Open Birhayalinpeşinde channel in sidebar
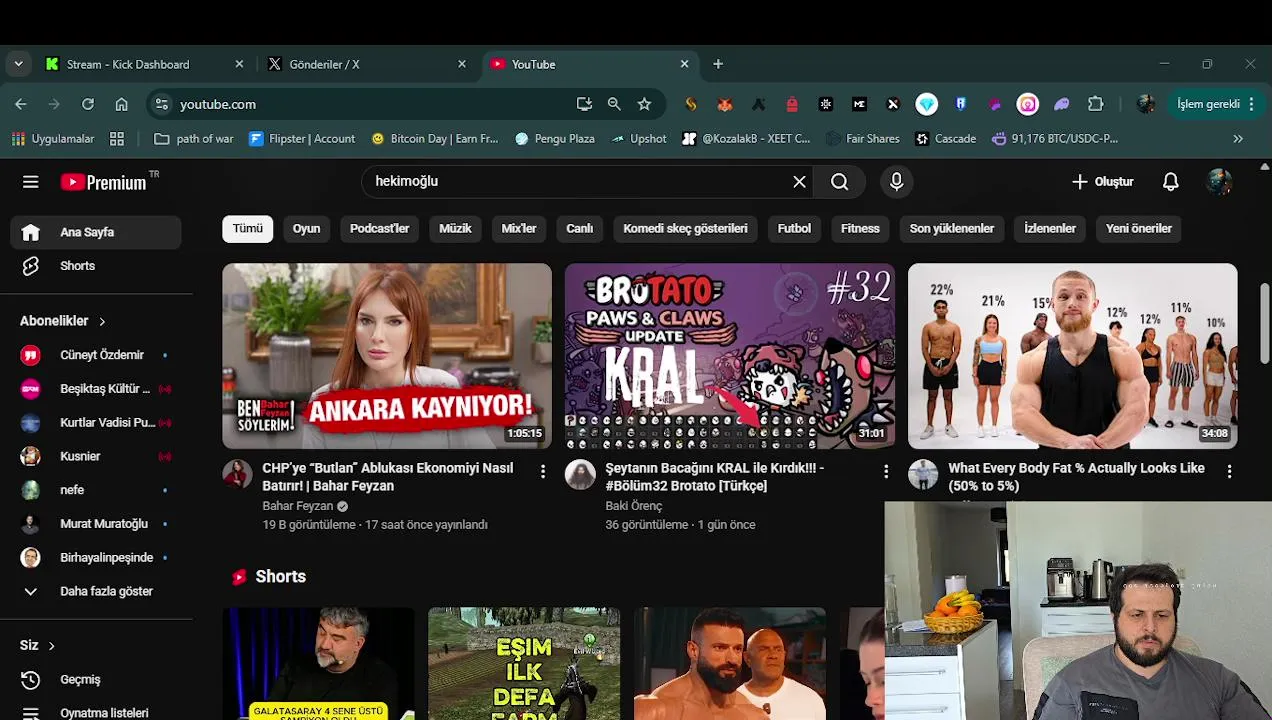This screenshot has height=720, width=1272. (x=96, y=558)
